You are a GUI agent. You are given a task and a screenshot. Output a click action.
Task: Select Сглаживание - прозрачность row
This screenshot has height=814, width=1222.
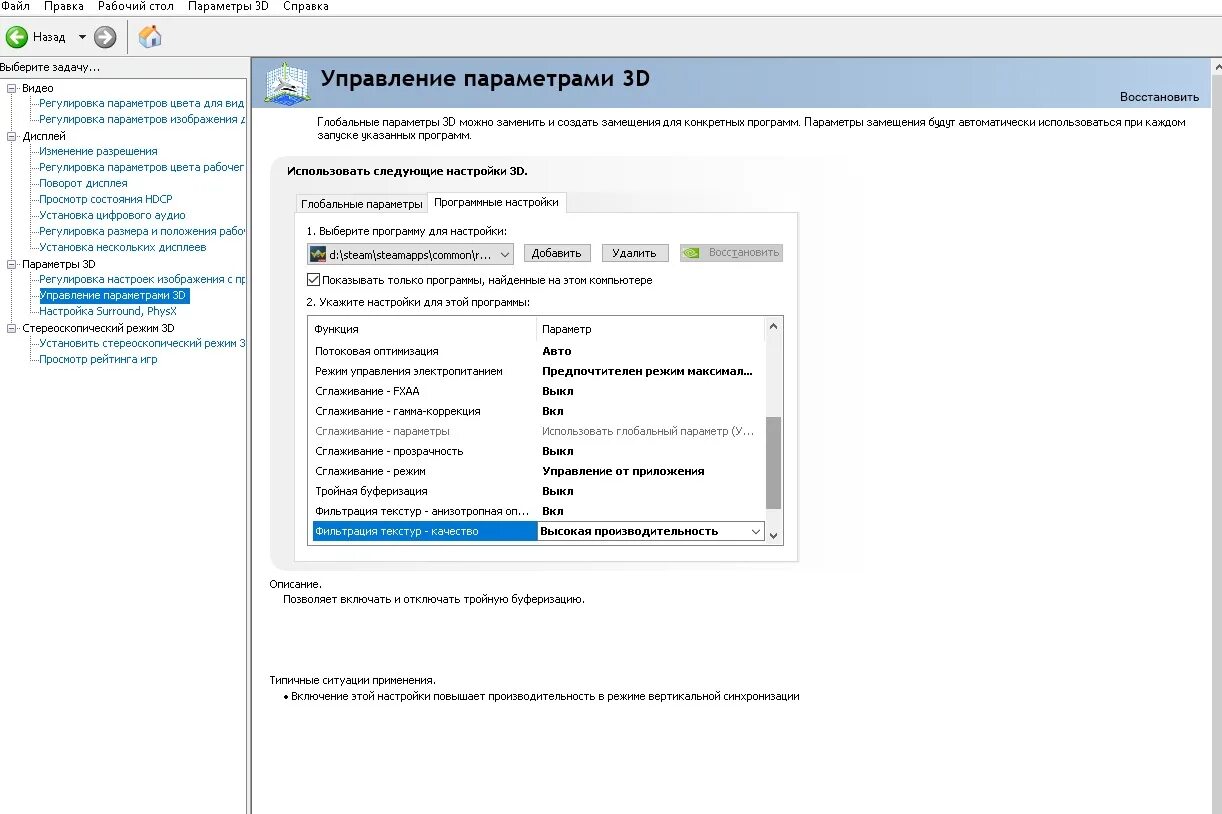pyautogui.click(x=538, y=451)
